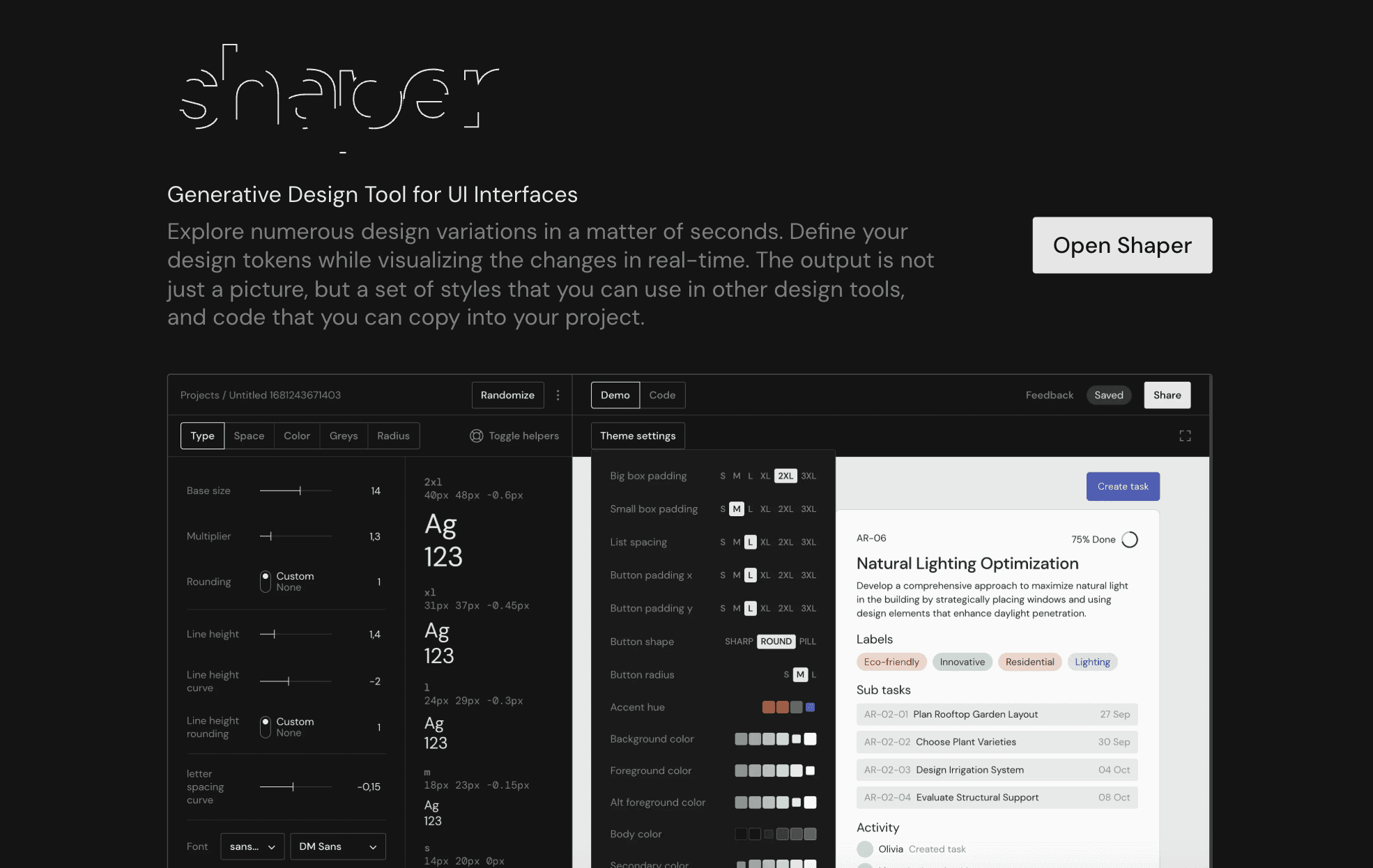
Task: Pick the last Alt foreground color swatch
Action: tap(810, 803)
